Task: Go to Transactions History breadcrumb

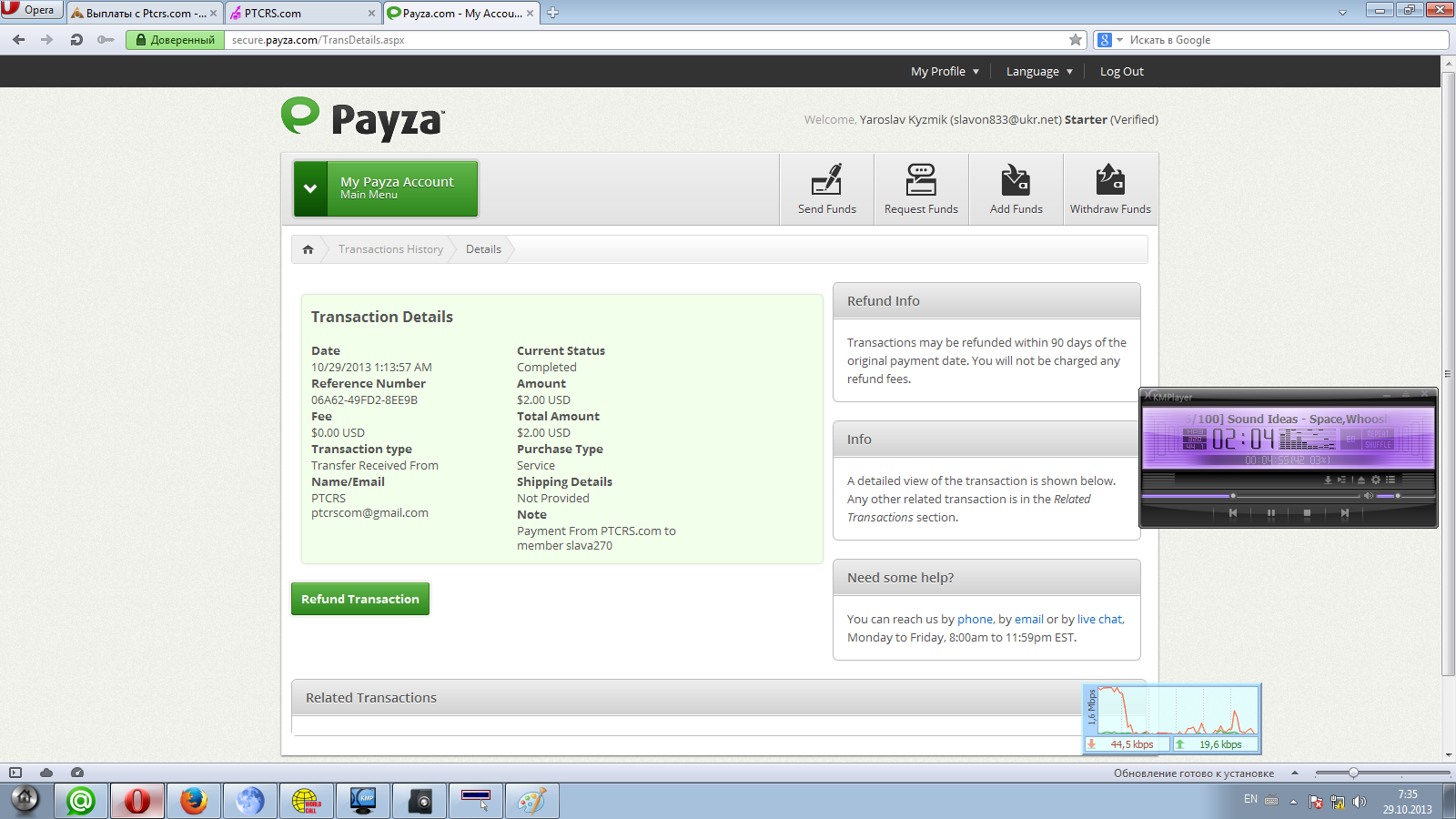Action: 390,249
